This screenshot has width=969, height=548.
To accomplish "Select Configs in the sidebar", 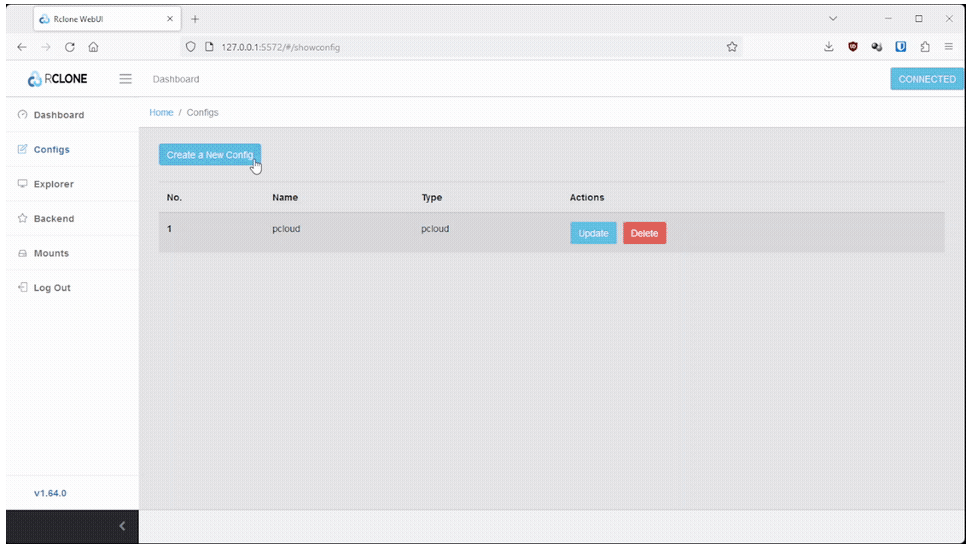I will coord(51,150).
